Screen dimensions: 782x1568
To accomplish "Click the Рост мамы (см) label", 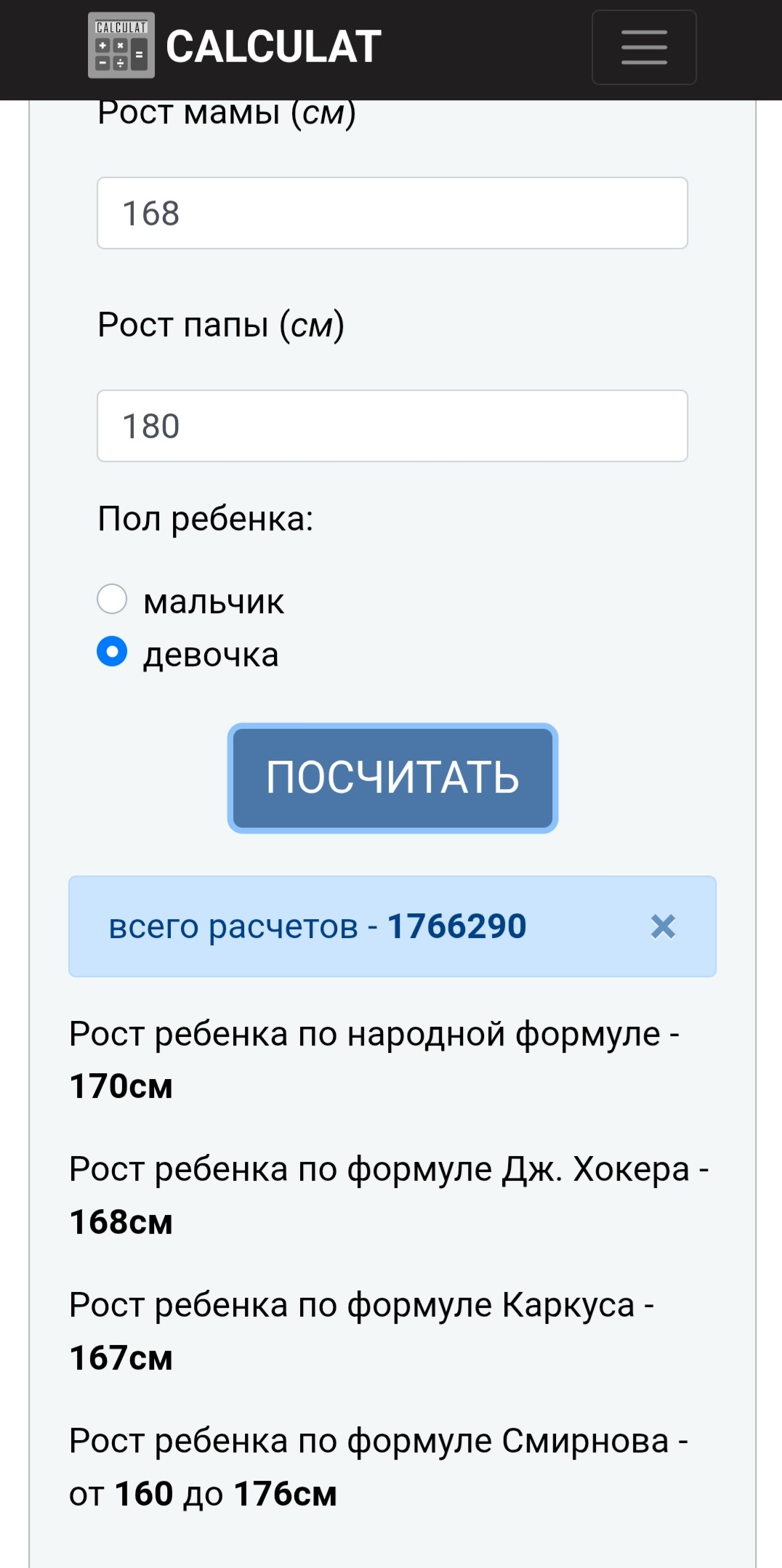I will [x=227, y=114].
